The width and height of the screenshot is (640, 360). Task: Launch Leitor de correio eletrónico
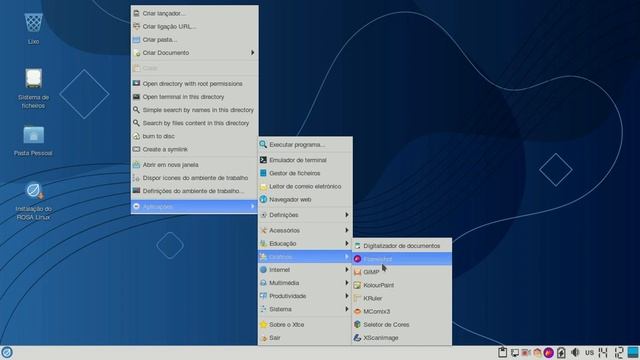click(305, 186)
